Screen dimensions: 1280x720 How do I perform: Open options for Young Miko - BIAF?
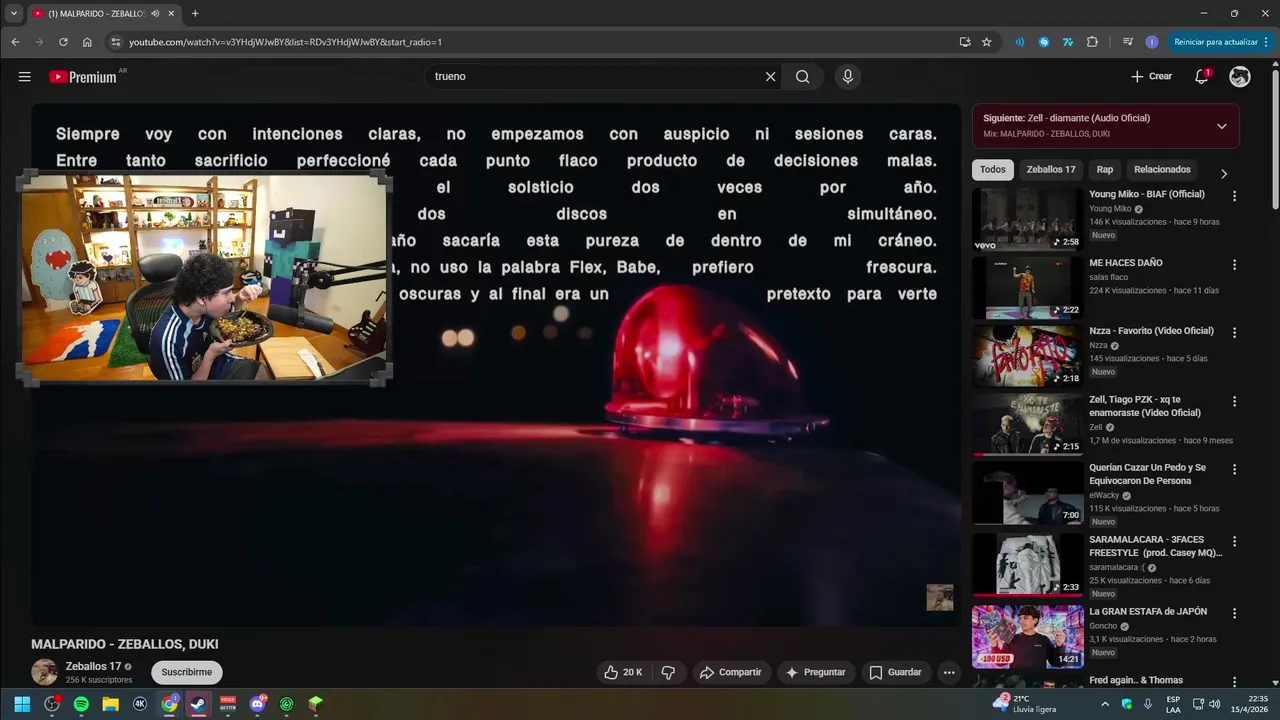point(1234,196)
